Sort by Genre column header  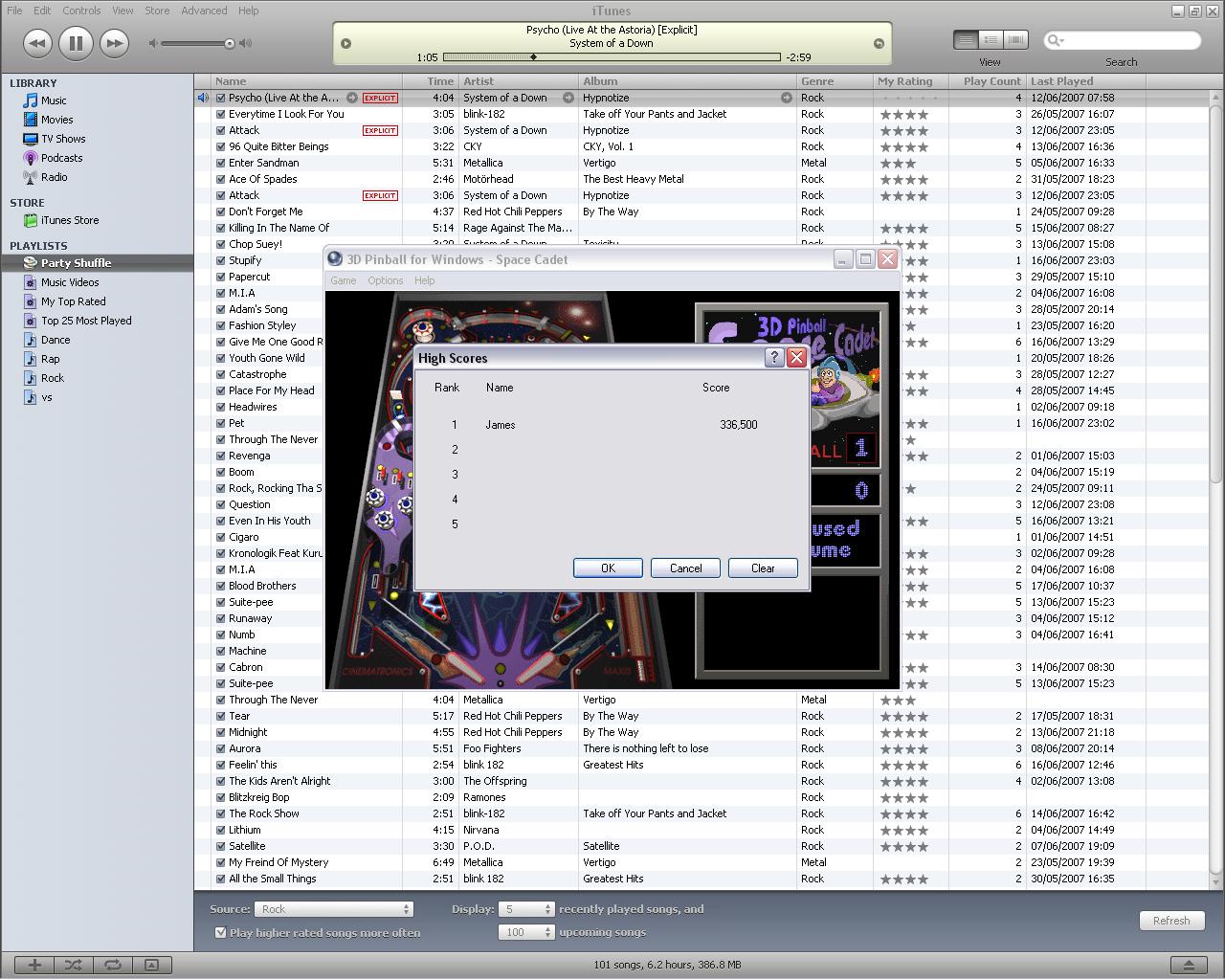click(x=835, y=81)
